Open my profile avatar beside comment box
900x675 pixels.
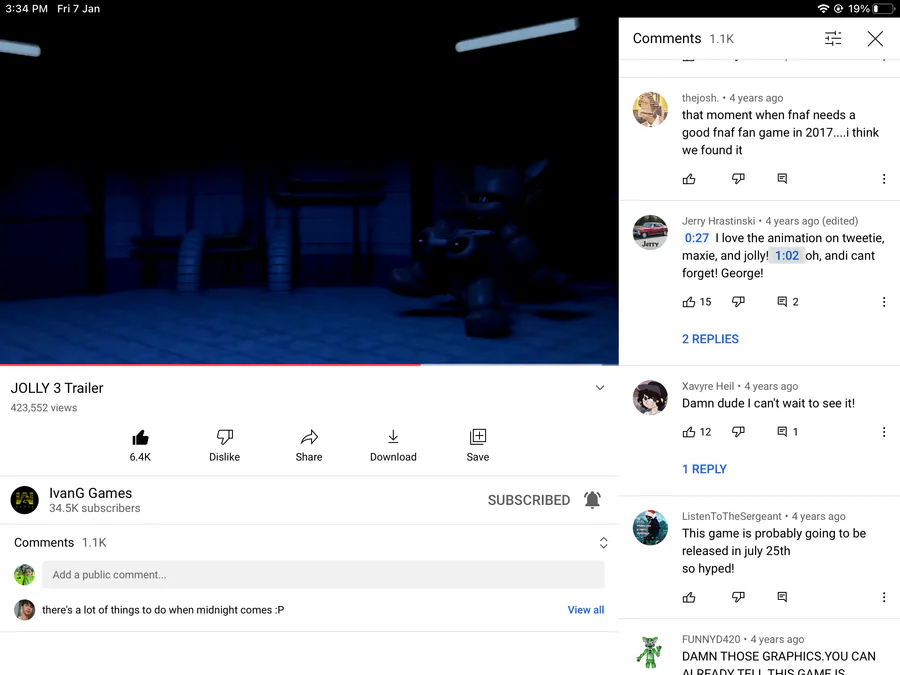(24, 575)
